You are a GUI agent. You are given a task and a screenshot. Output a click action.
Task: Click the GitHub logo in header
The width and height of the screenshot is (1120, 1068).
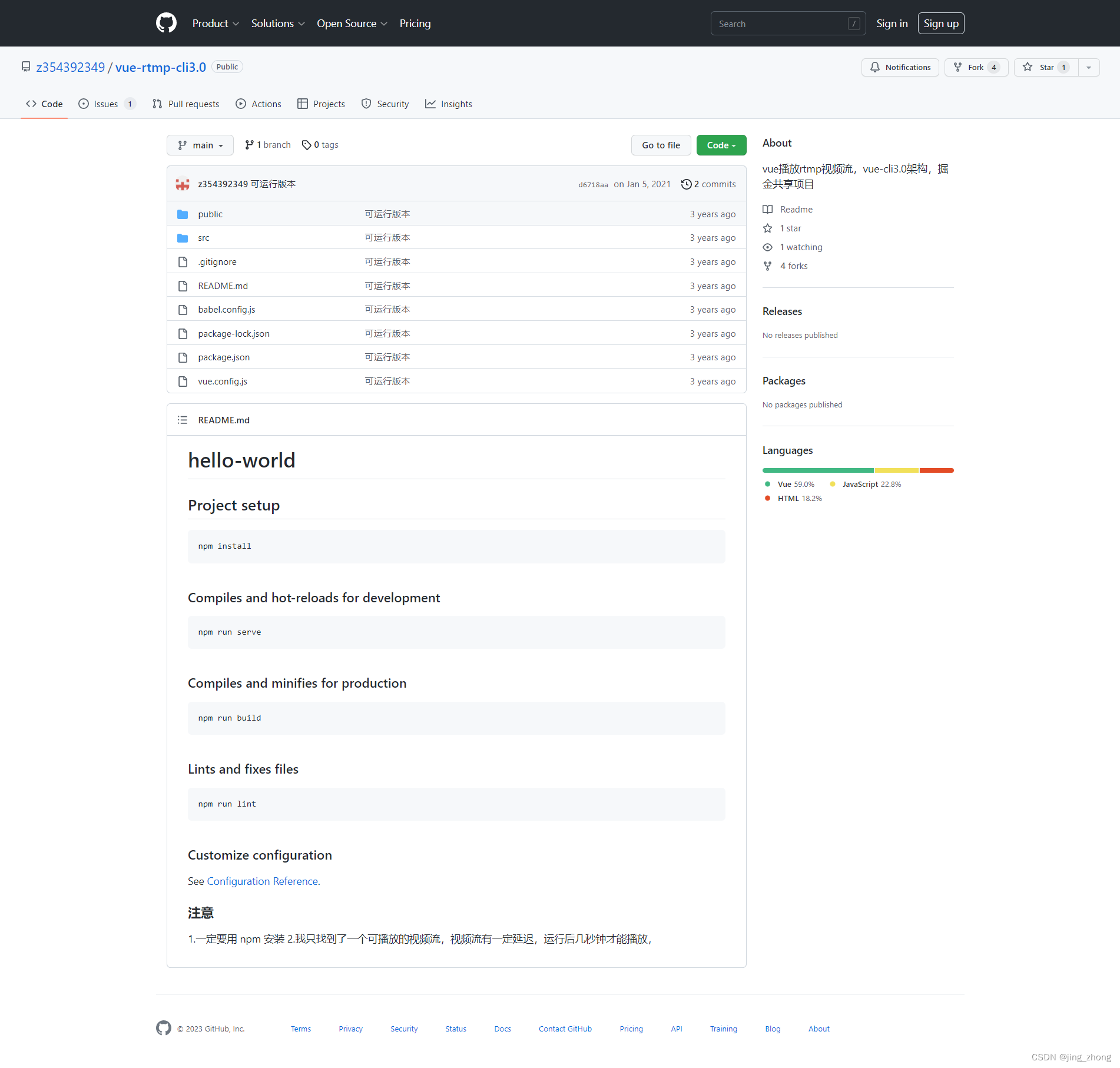[x=166, y=23]
